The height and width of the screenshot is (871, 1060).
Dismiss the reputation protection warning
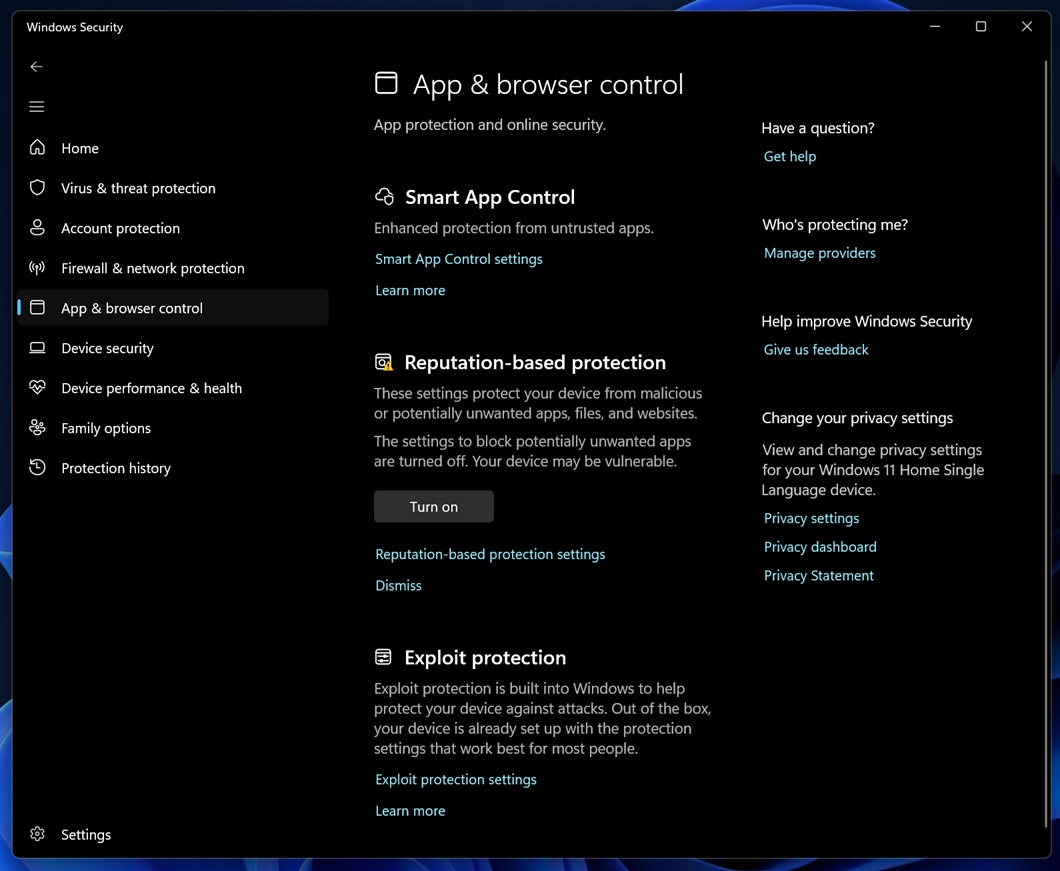[x=398, y=585]
